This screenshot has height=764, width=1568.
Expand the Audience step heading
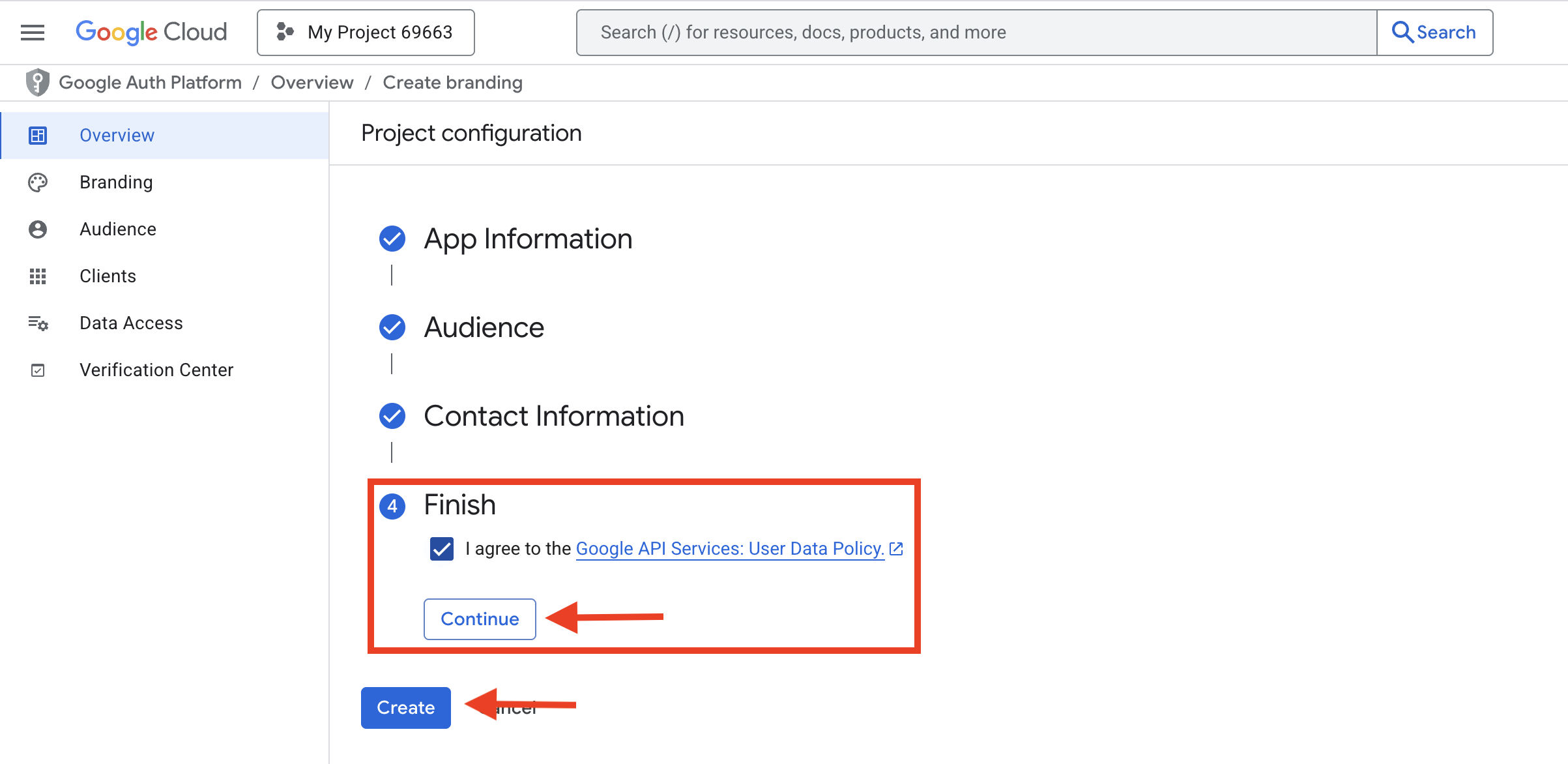tap(484, 327)
